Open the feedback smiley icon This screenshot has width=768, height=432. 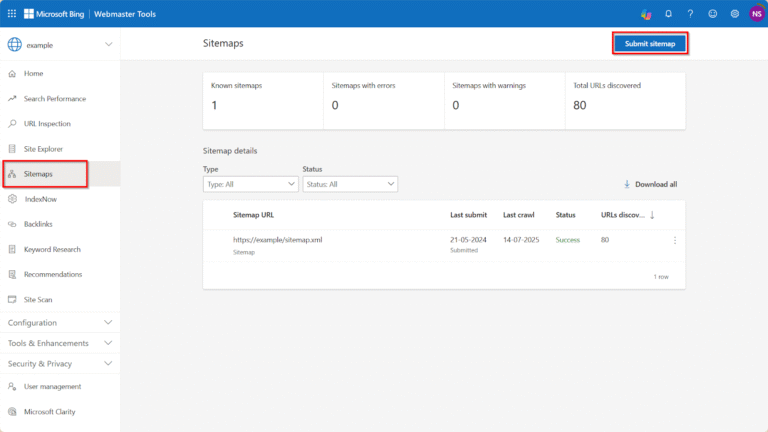(x=712, y=13)
